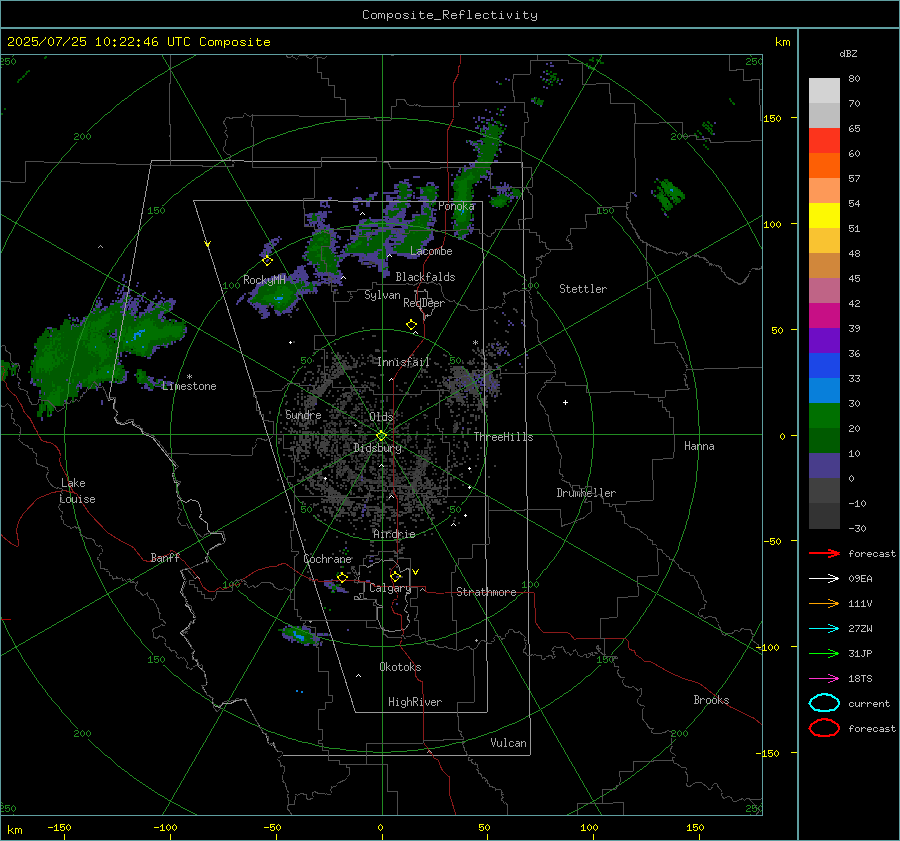Click the Didsbury city label
The width and height of the screenshot is (900, 841).
pos(377,448)
